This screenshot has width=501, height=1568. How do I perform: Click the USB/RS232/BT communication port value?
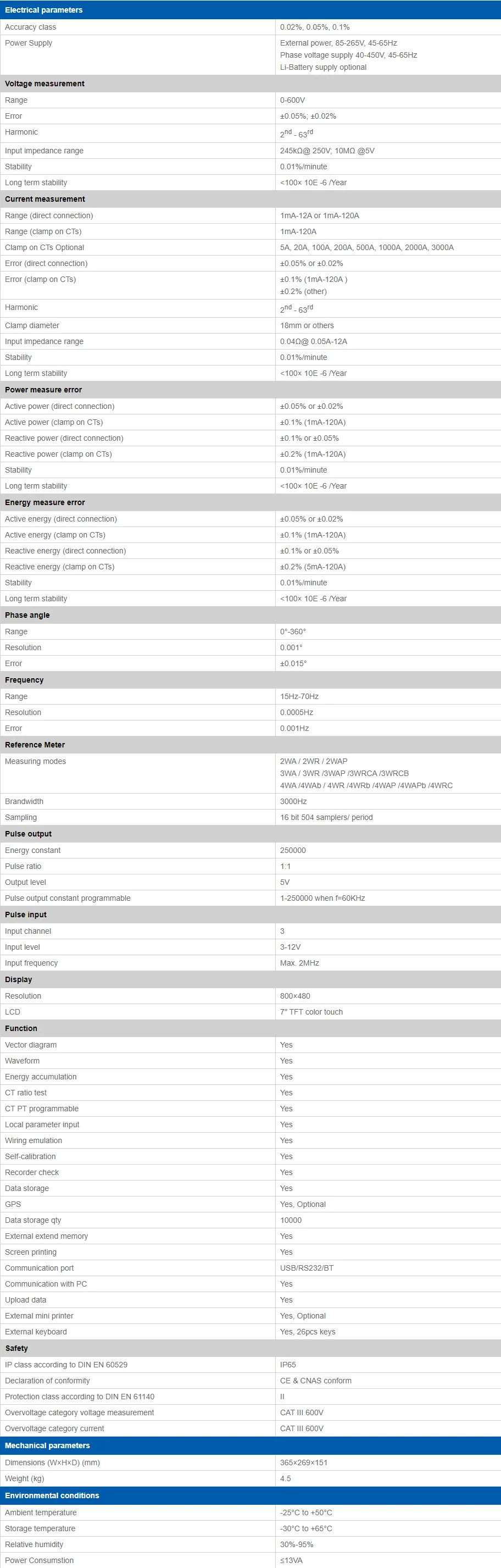point(307,1268)
